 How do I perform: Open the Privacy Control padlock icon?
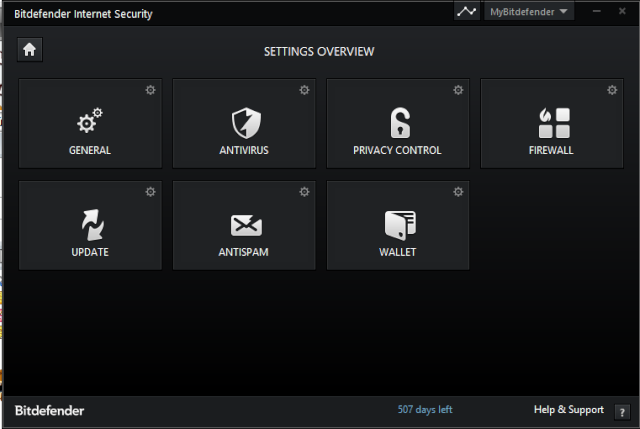pyautogui.click(x=400, y=122)
